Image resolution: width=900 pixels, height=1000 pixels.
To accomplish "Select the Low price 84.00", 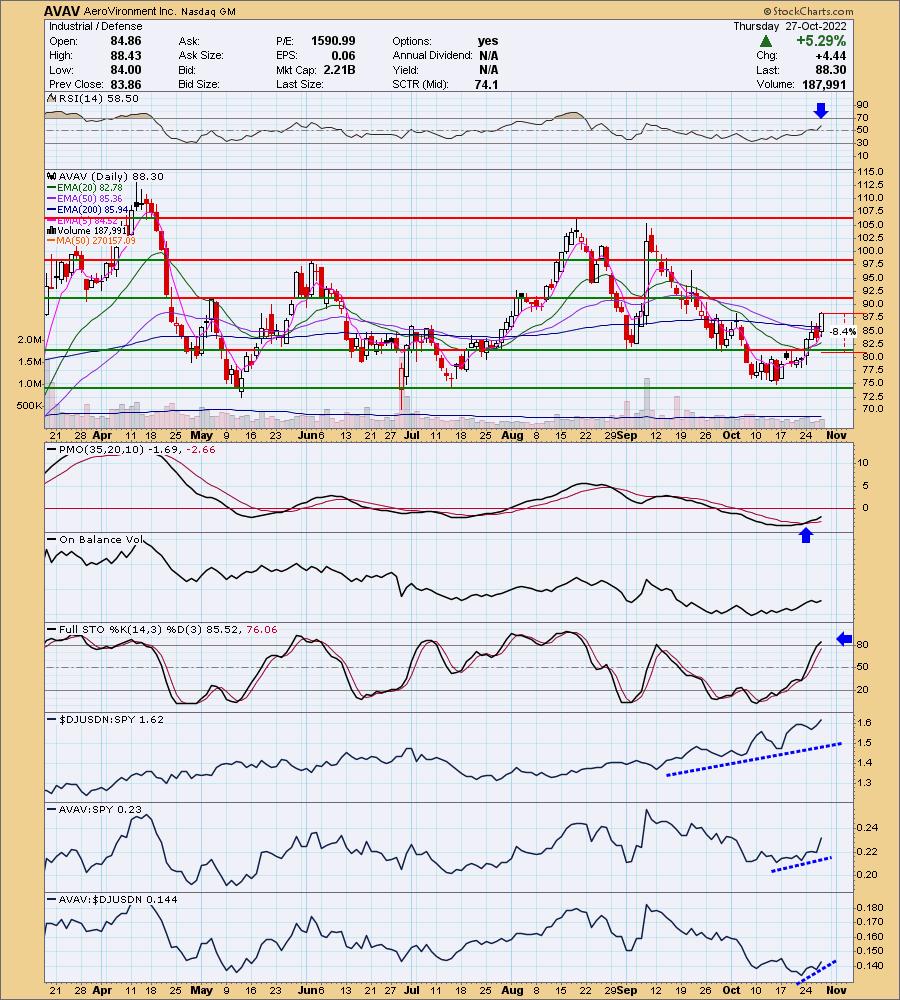I will 126,70.
